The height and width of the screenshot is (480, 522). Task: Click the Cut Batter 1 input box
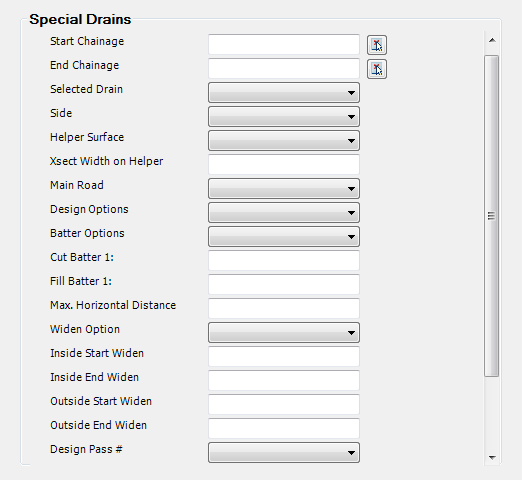[284, 260]
